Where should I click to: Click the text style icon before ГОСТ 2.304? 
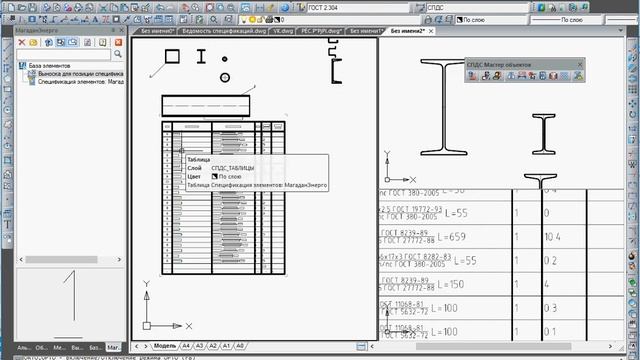(x=301, y=7)
